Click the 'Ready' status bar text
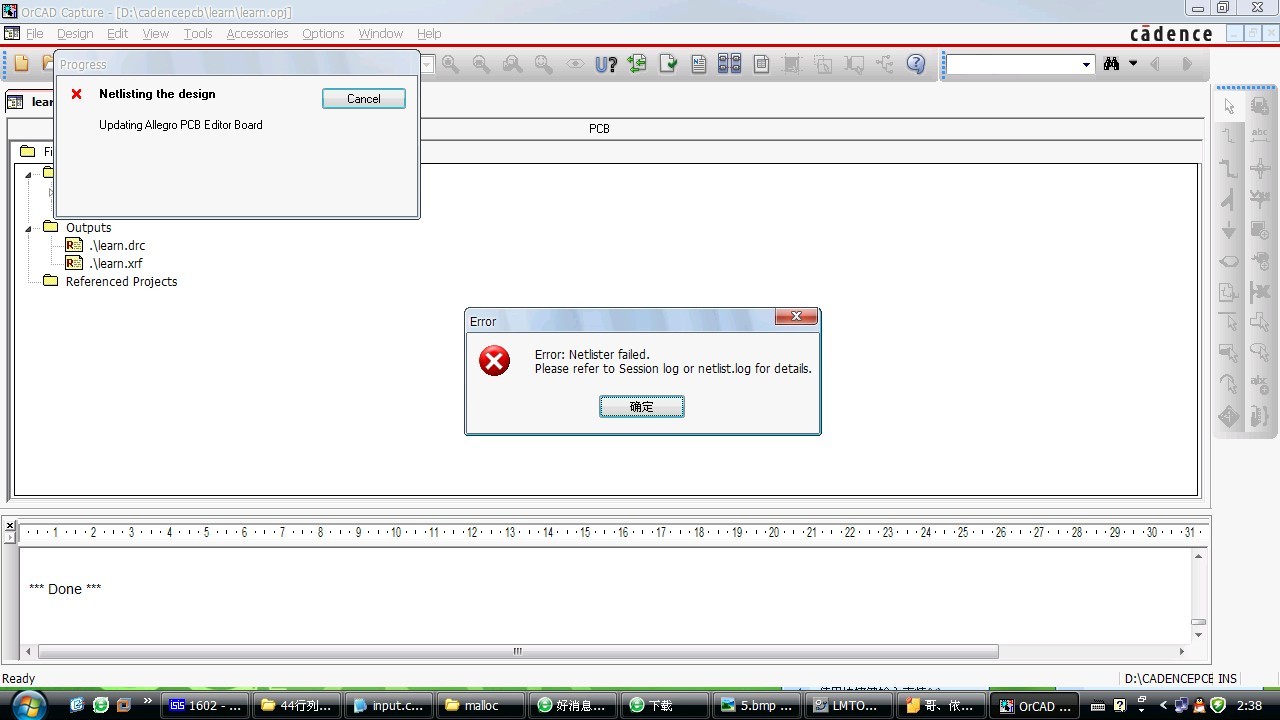 pos(19,679)
